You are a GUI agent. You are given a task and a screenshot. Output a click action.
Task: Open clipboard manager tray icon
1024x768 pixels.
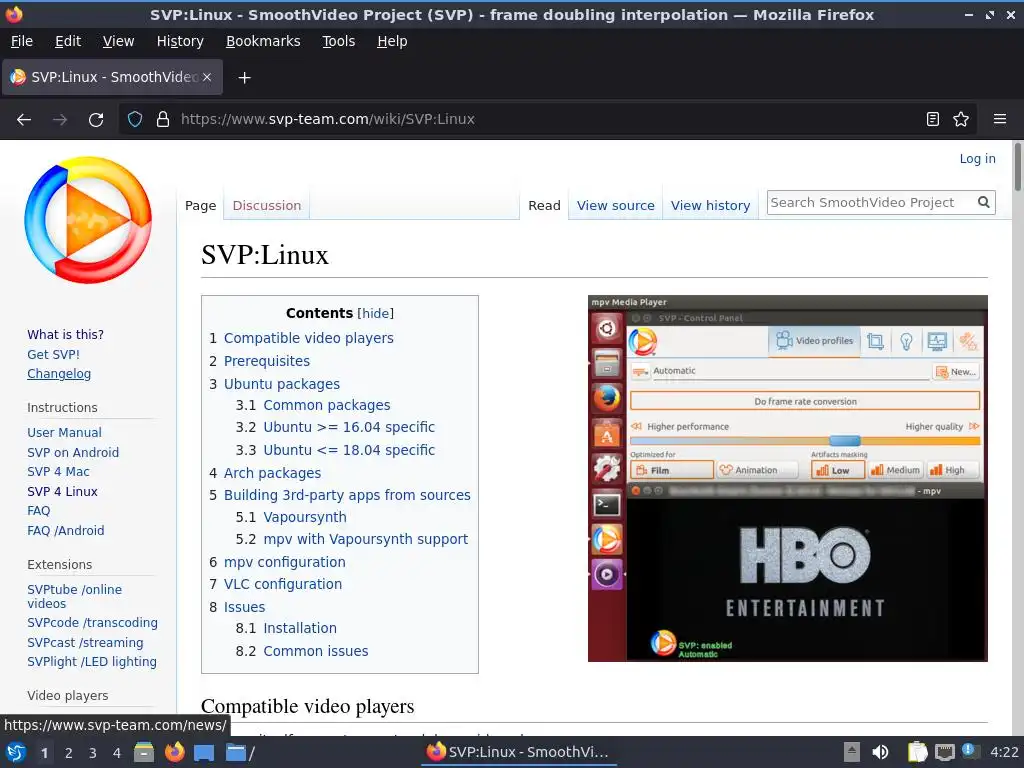[x=917, y=752]
